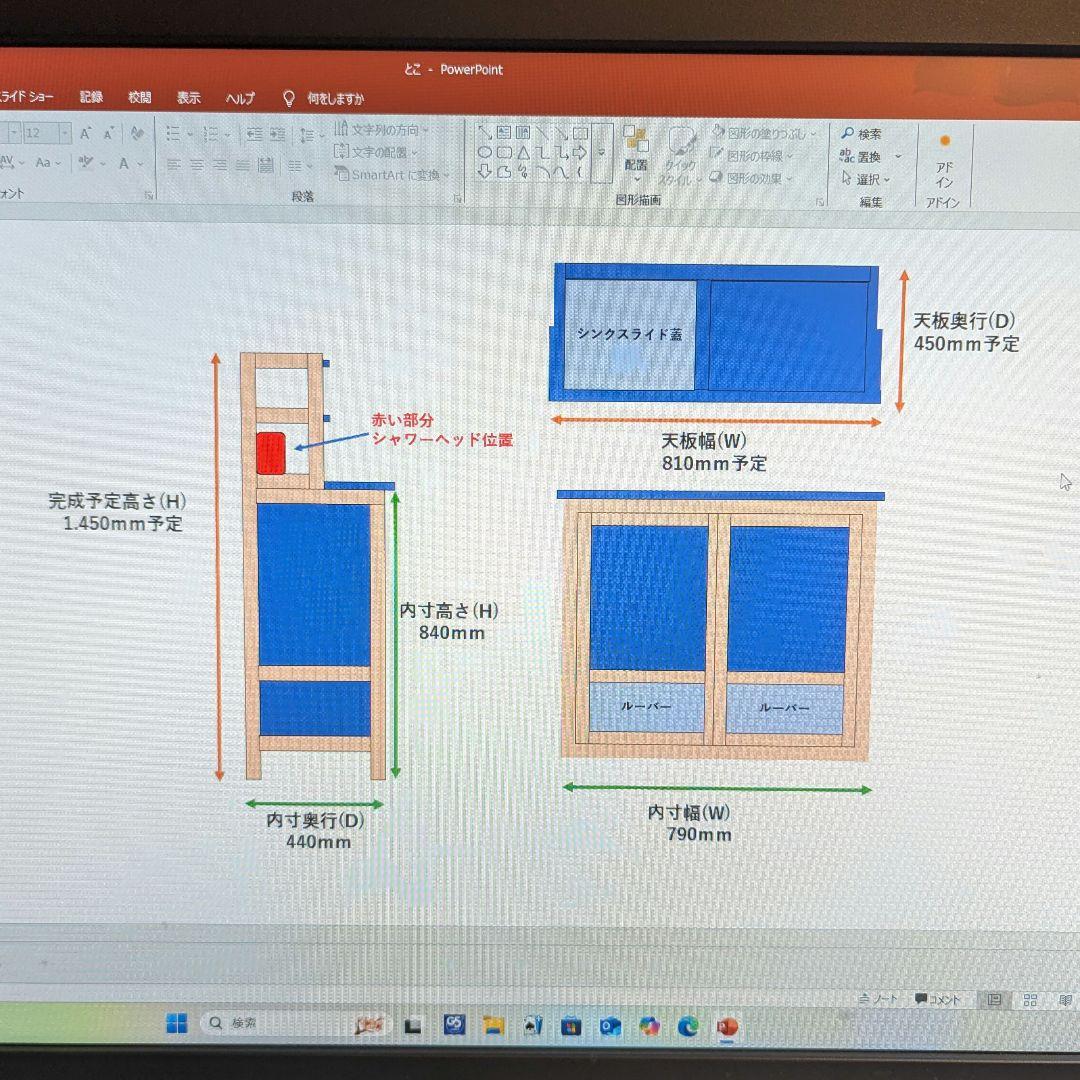The height and width of the screenshot is (1080, 1080).
Task: Click the clear formatting icon
Action: [x=138, y=133]
